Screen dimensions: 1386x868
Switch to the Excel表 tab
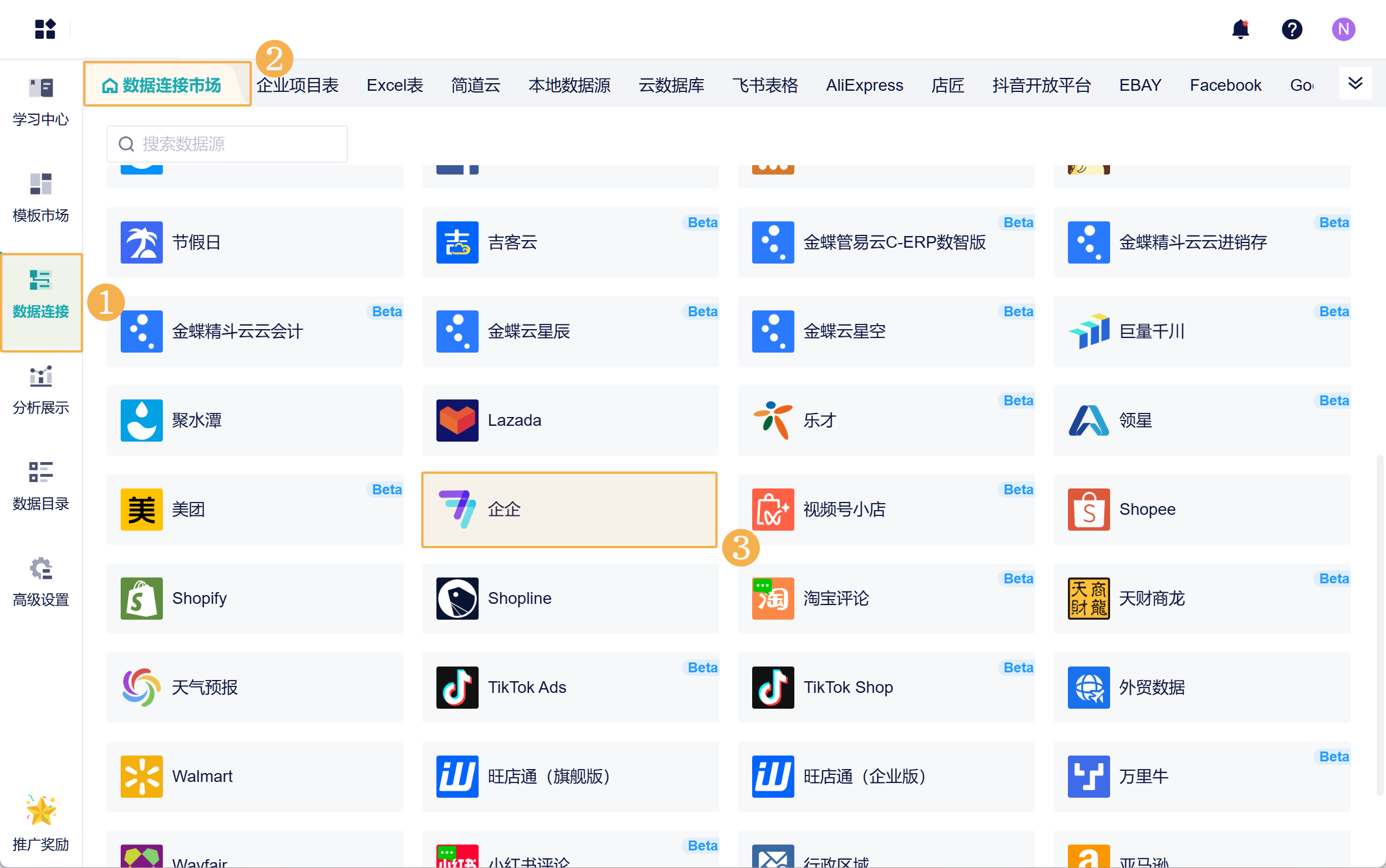395,86
